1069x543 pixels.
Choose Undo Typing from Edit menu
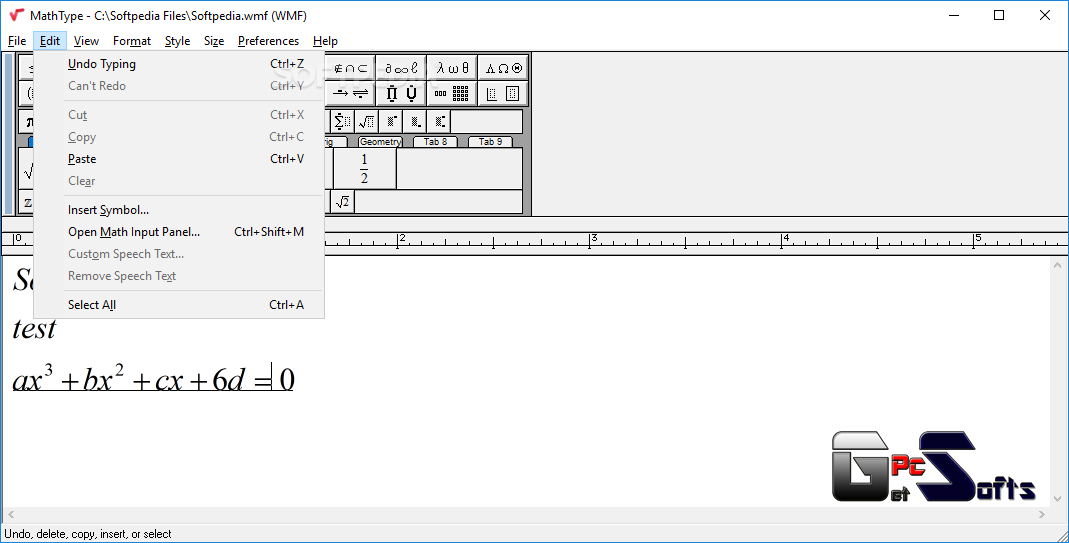coord(179,64)
